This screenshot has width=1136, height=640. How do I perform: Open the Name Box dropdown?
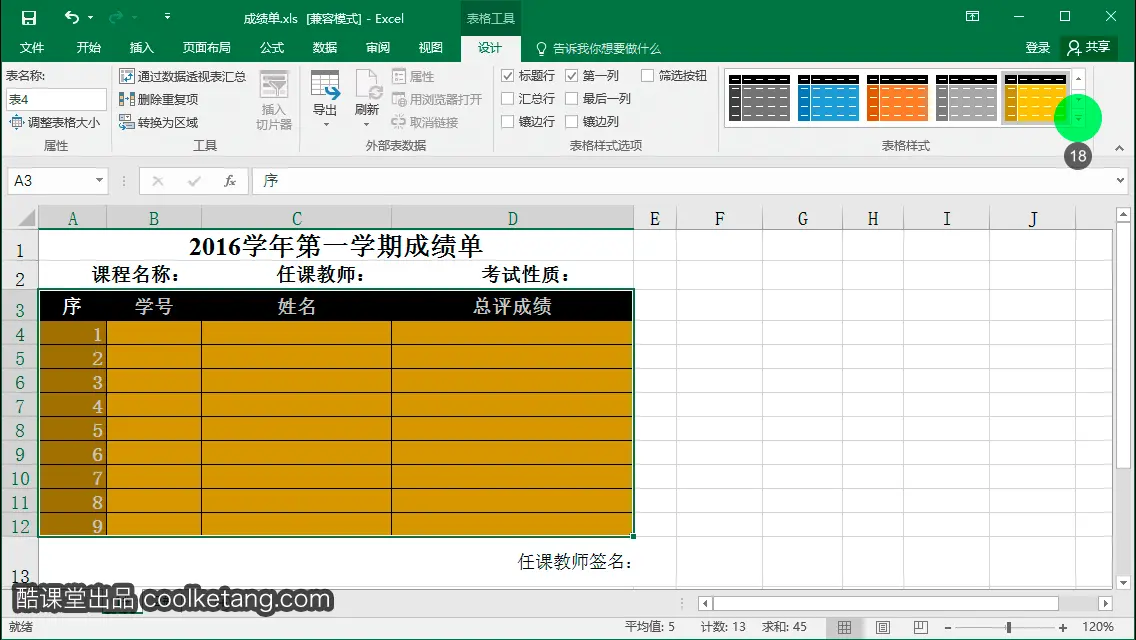tap(99, 180)
